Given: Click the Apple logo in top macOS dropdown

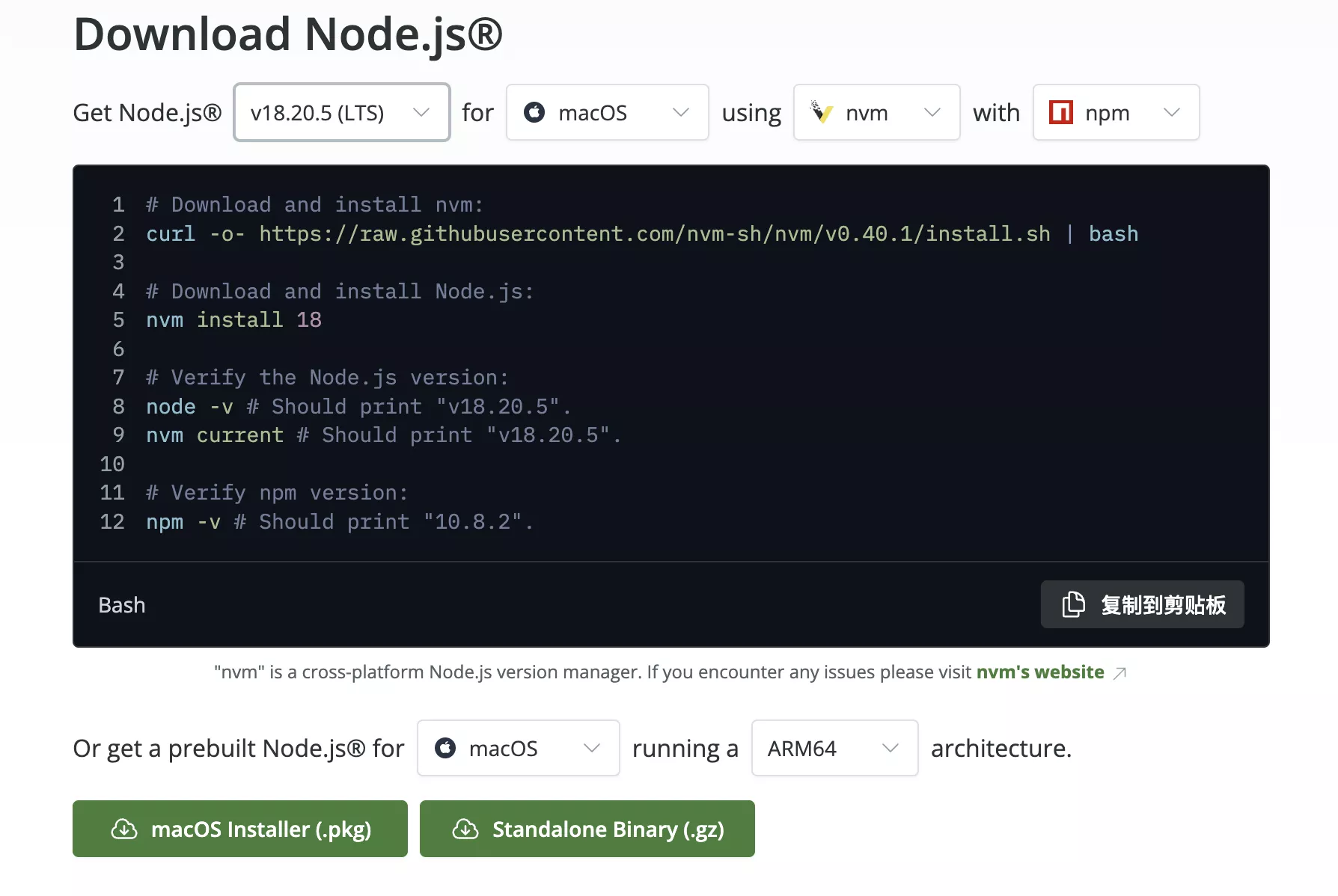Looking at the screenshot, I should pyautogui.click(x=534, y=112).
